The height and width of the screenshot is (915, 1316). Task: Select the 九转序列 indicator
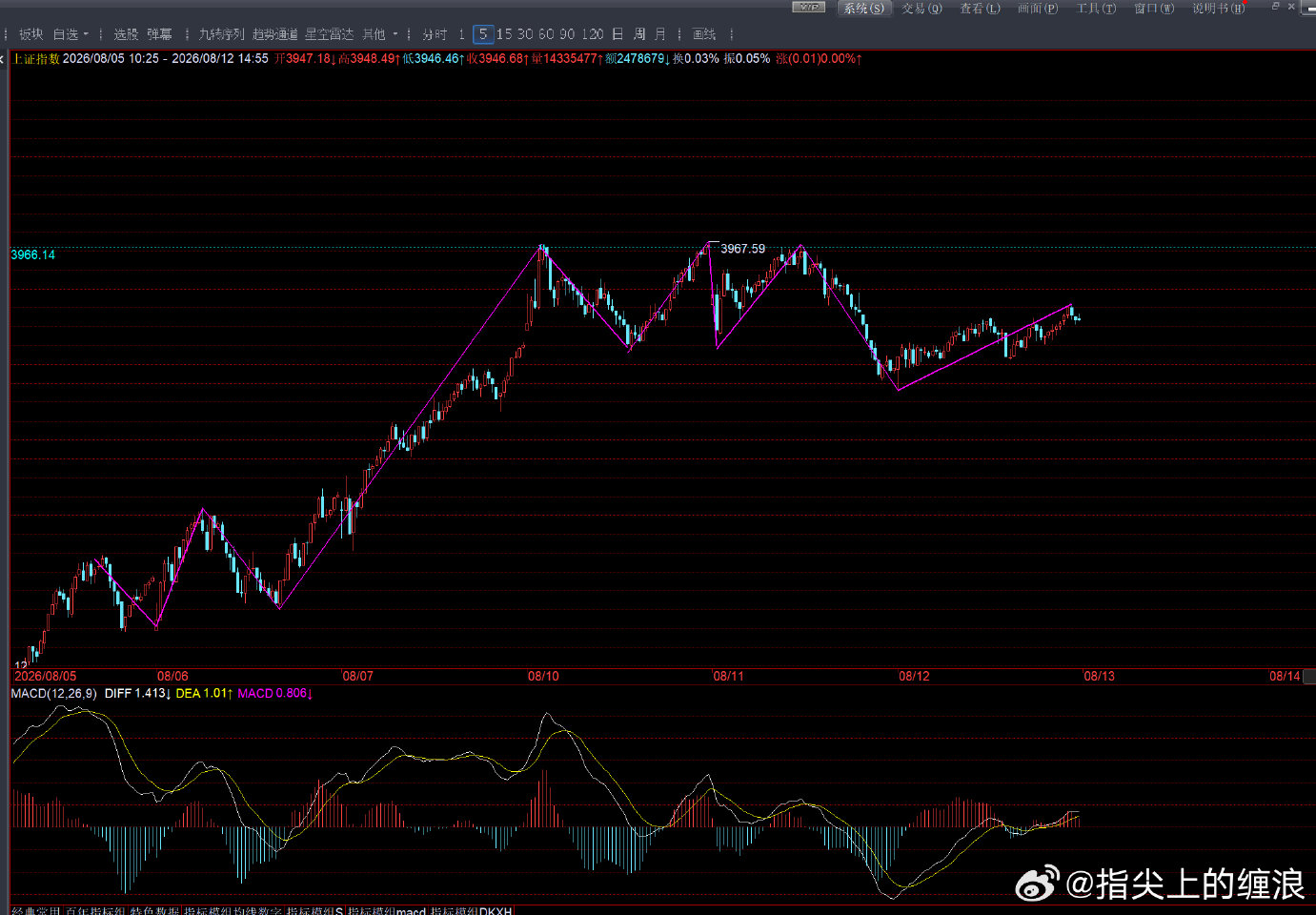221,34
